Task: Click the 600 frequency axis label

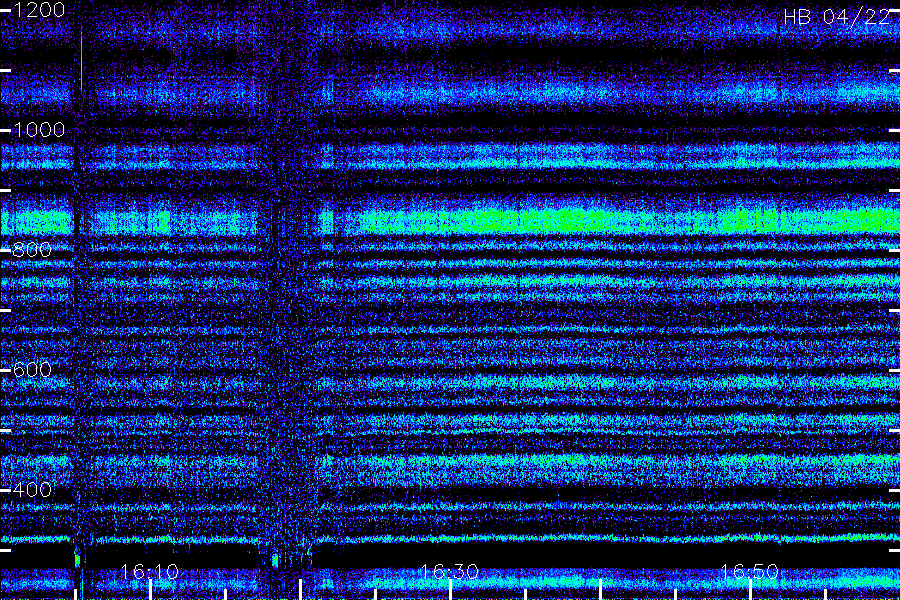Action: pyautogui.click(x=32, y=370)
